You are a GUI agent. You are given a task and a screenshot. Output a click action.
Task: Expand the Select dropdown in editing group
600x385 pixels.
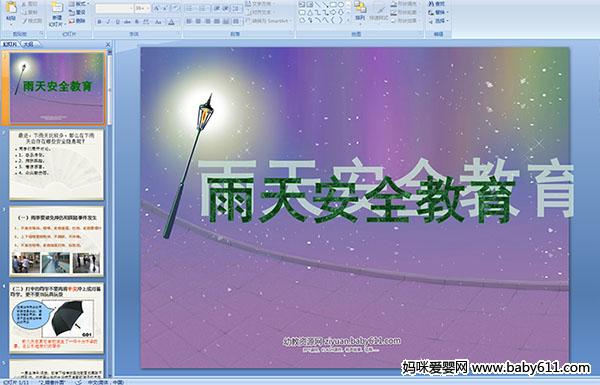pyautogui.click(x=438, y=21)
